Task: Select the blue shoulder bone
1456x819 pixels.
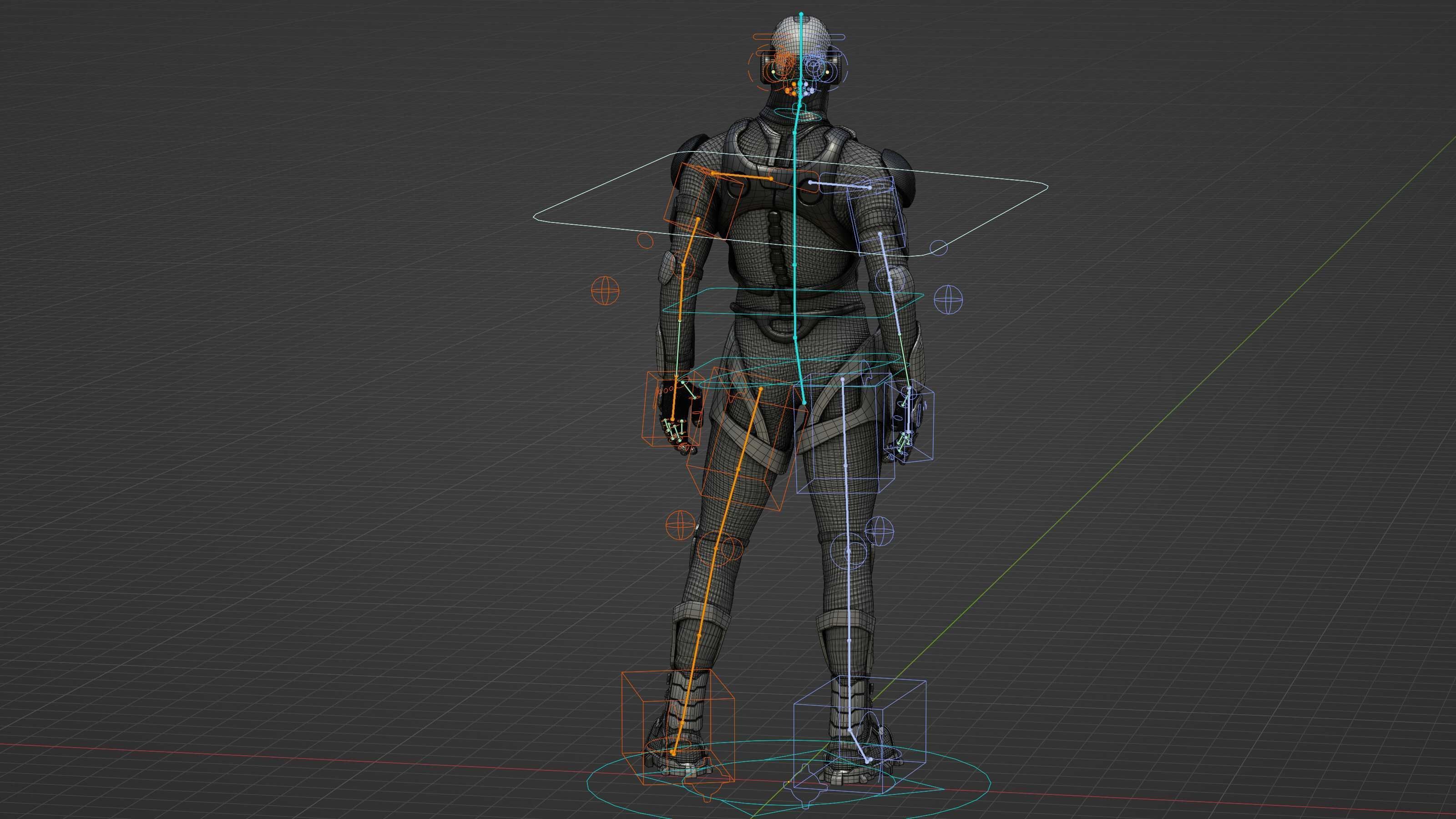Action: coord(840,185)
